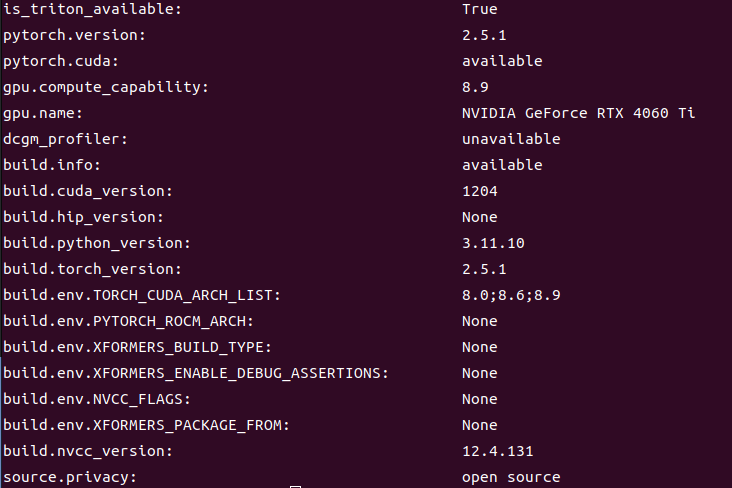732x488 pixels.
Task: Click the build.hip_version label
Action: [83, 218]
